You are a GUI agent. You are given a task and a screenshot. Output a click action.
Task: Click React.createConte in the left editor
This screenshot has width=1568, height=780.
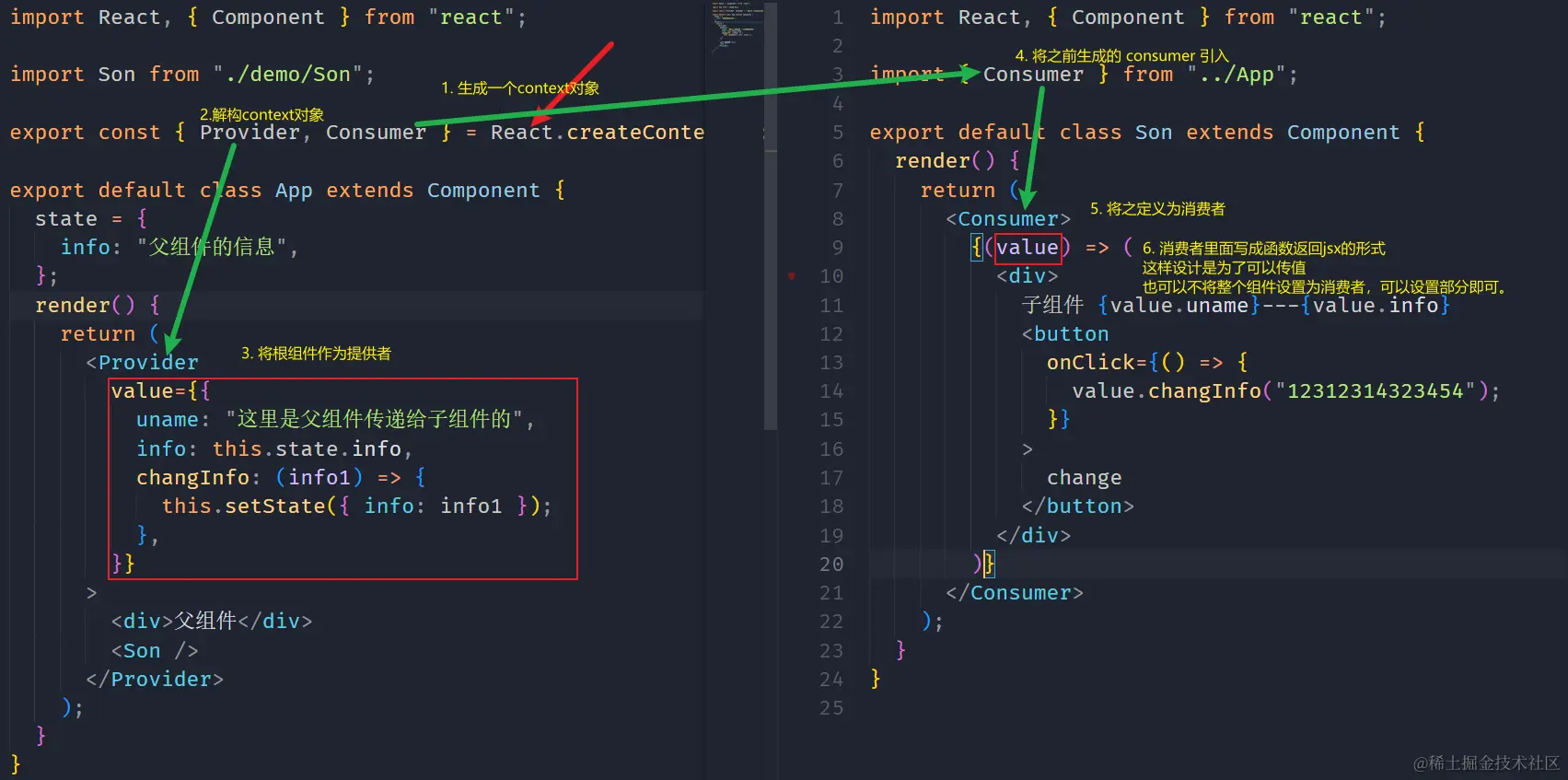click(598, 133)
